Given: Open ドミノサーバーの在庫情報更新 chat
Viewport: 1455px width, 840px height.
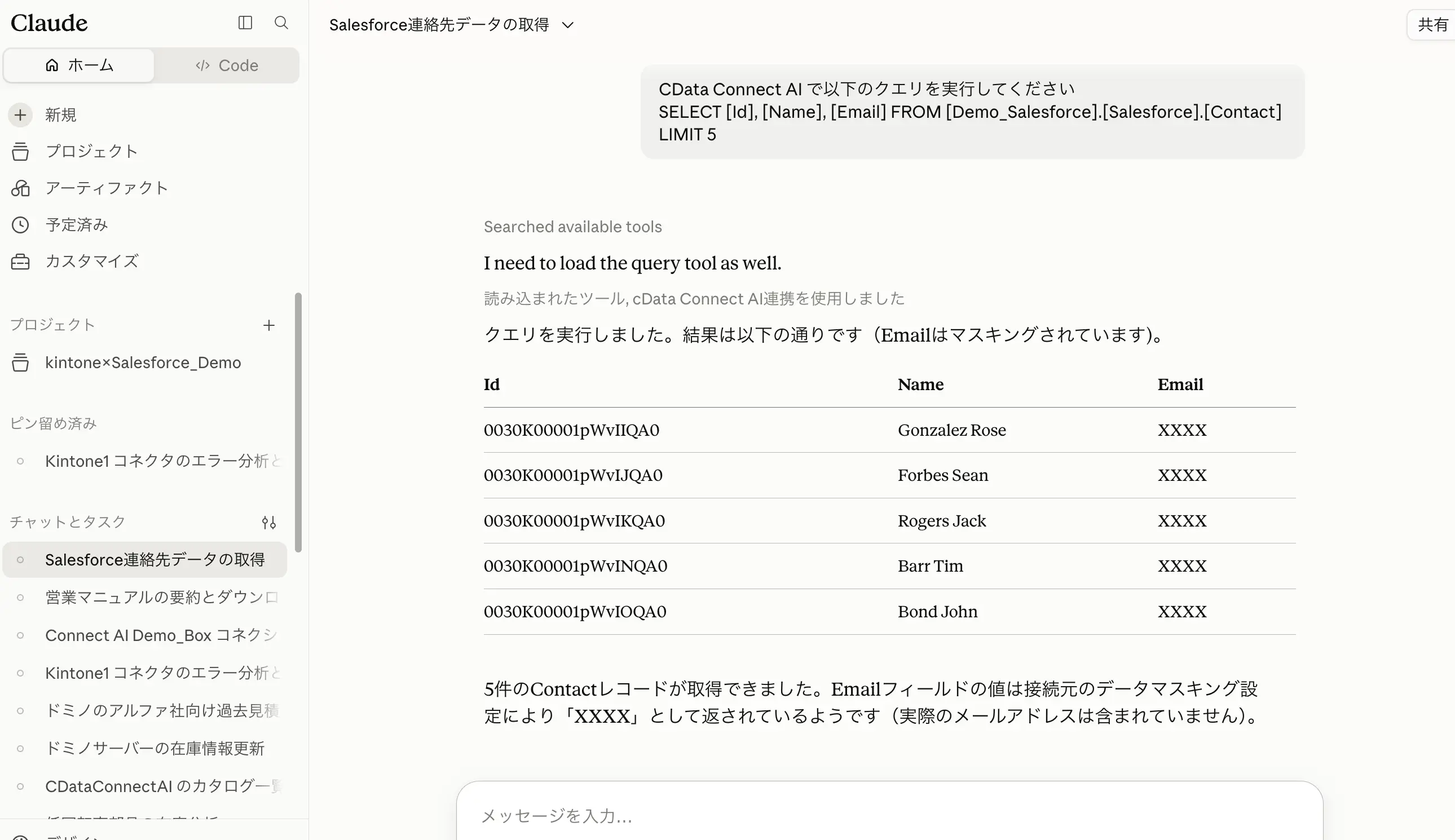Looking at the screenshot, I should click(x=144, y=748).
